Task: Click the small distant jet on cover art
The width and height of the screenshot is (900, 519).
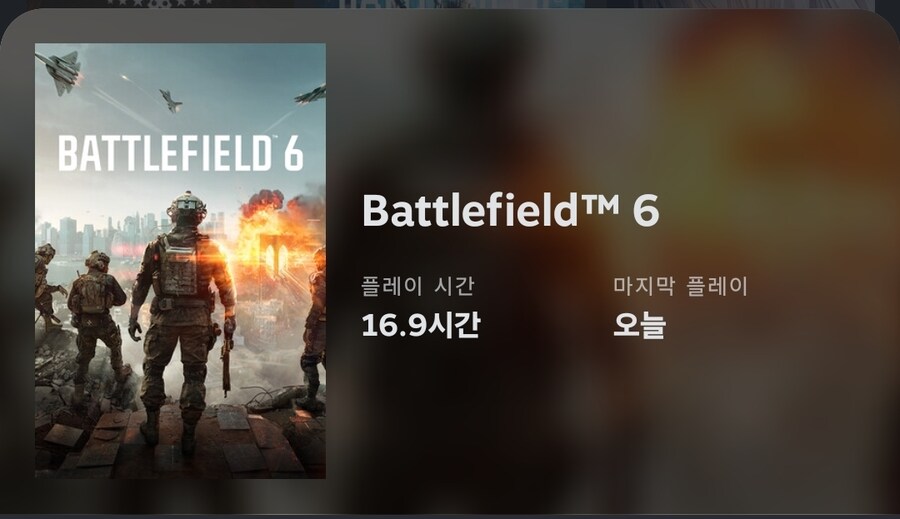Action: (170, 100)
